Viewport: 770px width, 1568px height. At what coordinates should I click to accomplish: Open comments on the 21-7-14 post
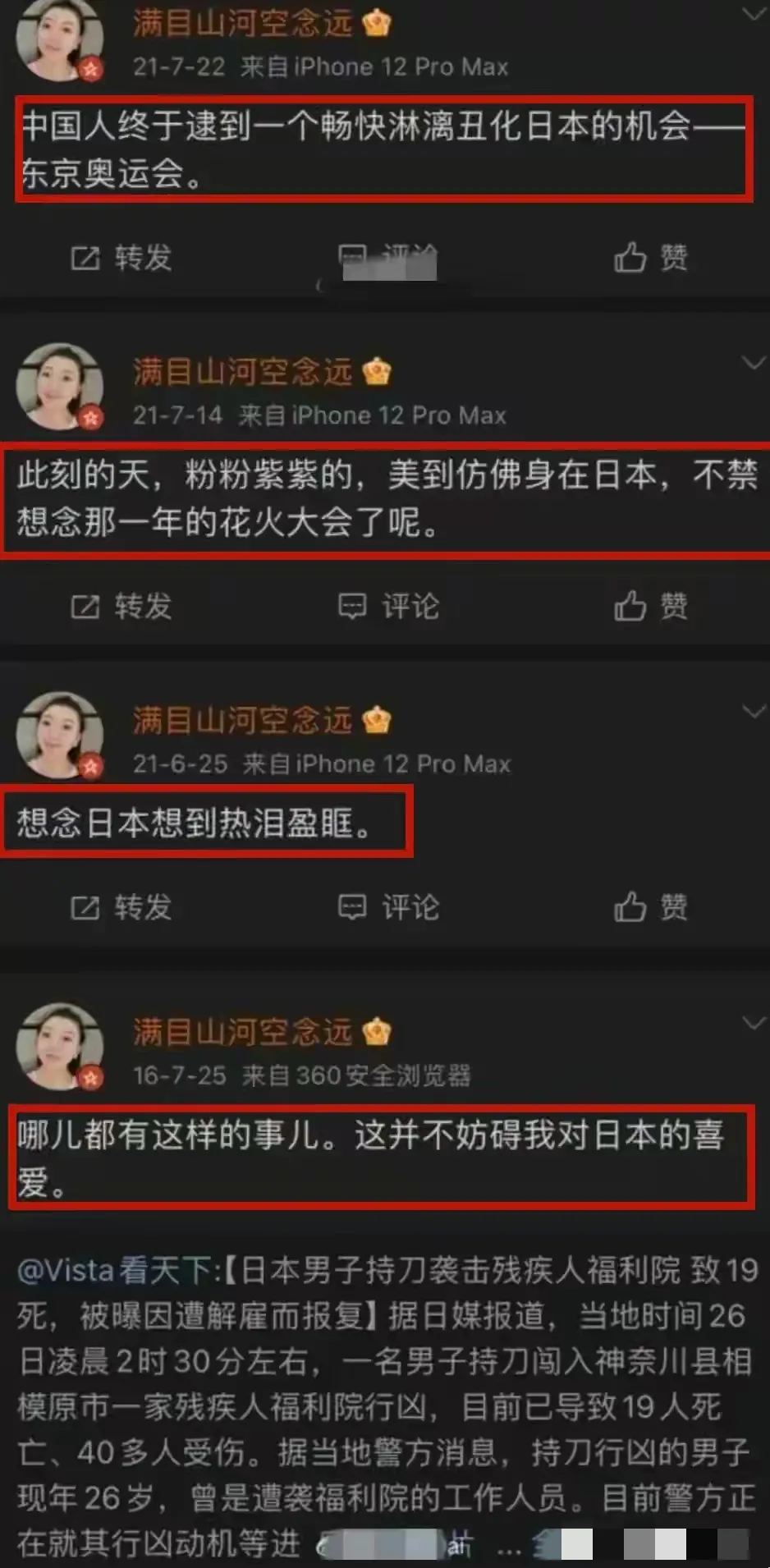(x=388, y=607)
